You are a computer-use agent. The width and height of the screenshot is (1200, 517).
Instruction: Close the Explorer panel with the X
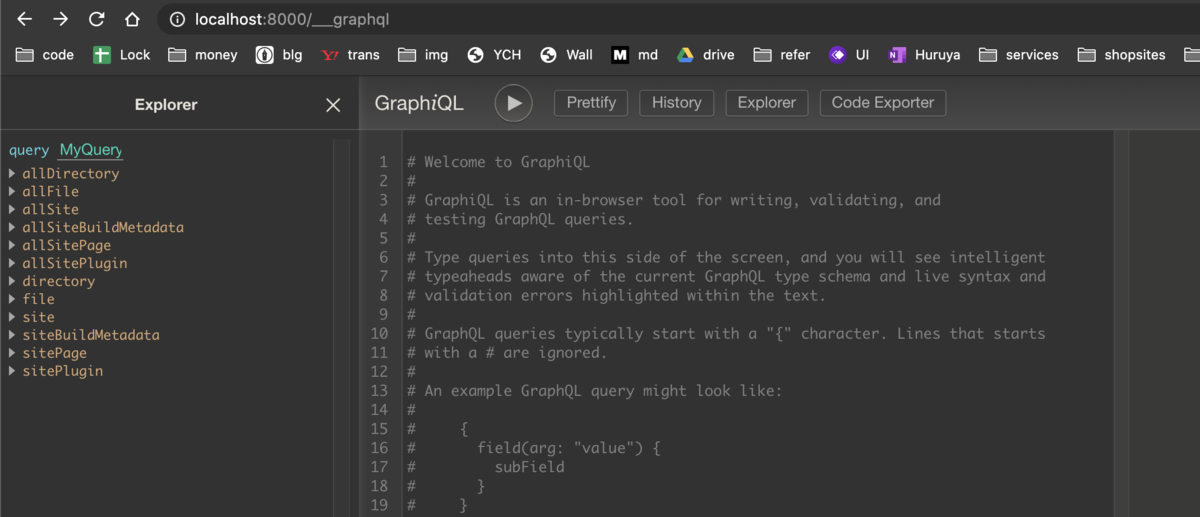334,105
